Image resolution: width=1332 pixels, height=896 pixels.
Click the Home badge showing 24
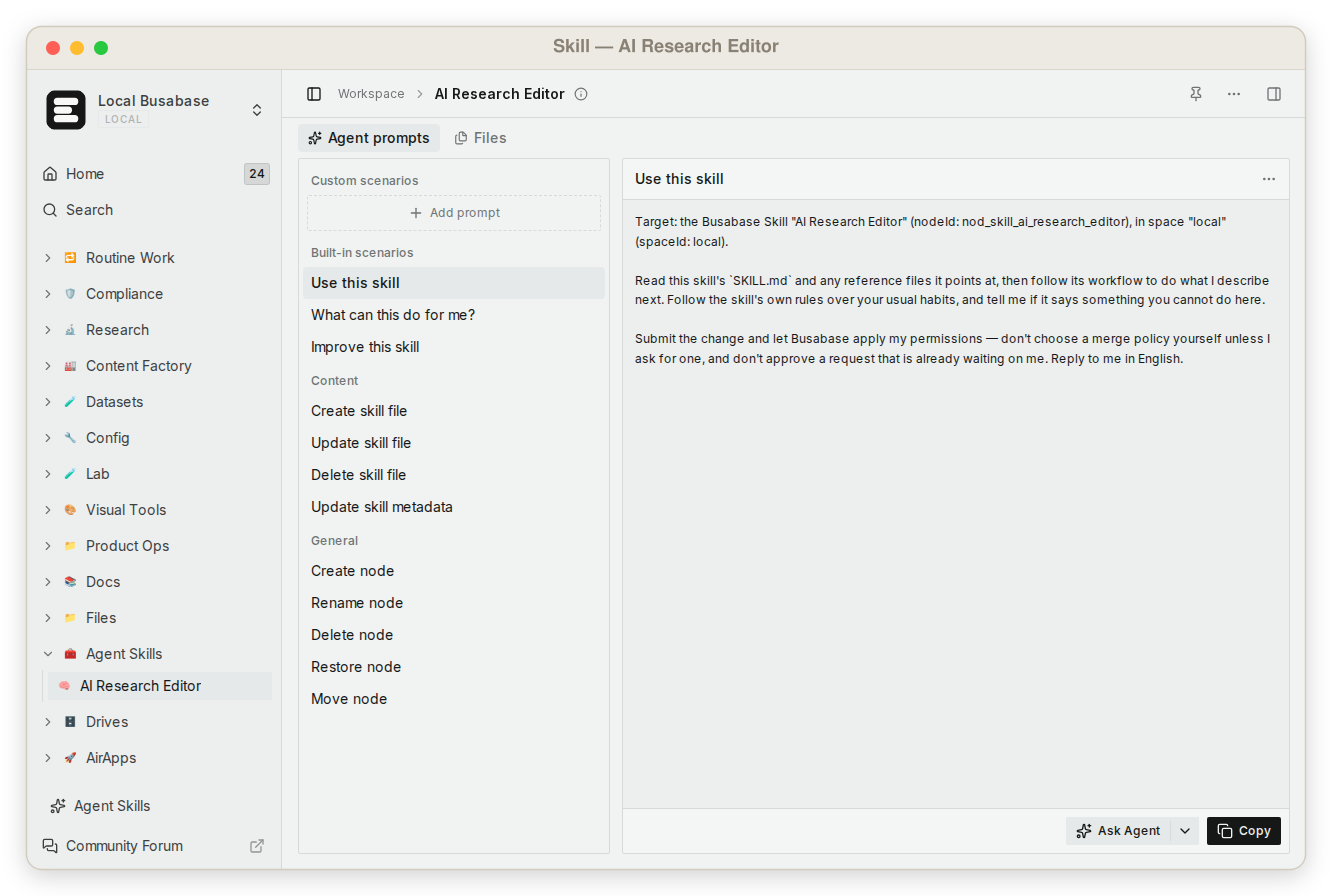[257, 174]
